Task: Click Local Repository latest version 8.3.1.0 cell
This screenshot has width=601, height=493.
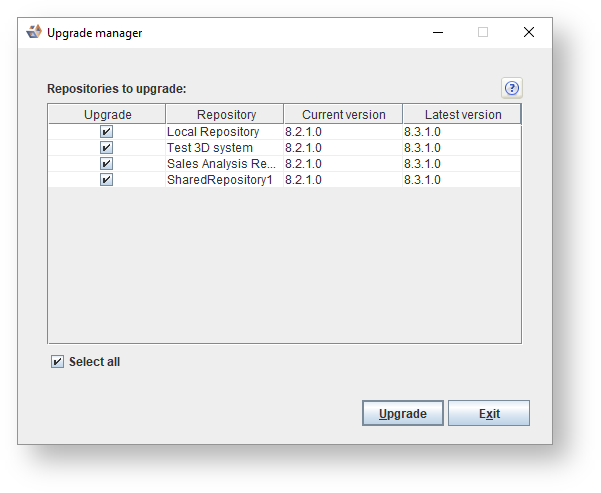Action: (423, 132)
